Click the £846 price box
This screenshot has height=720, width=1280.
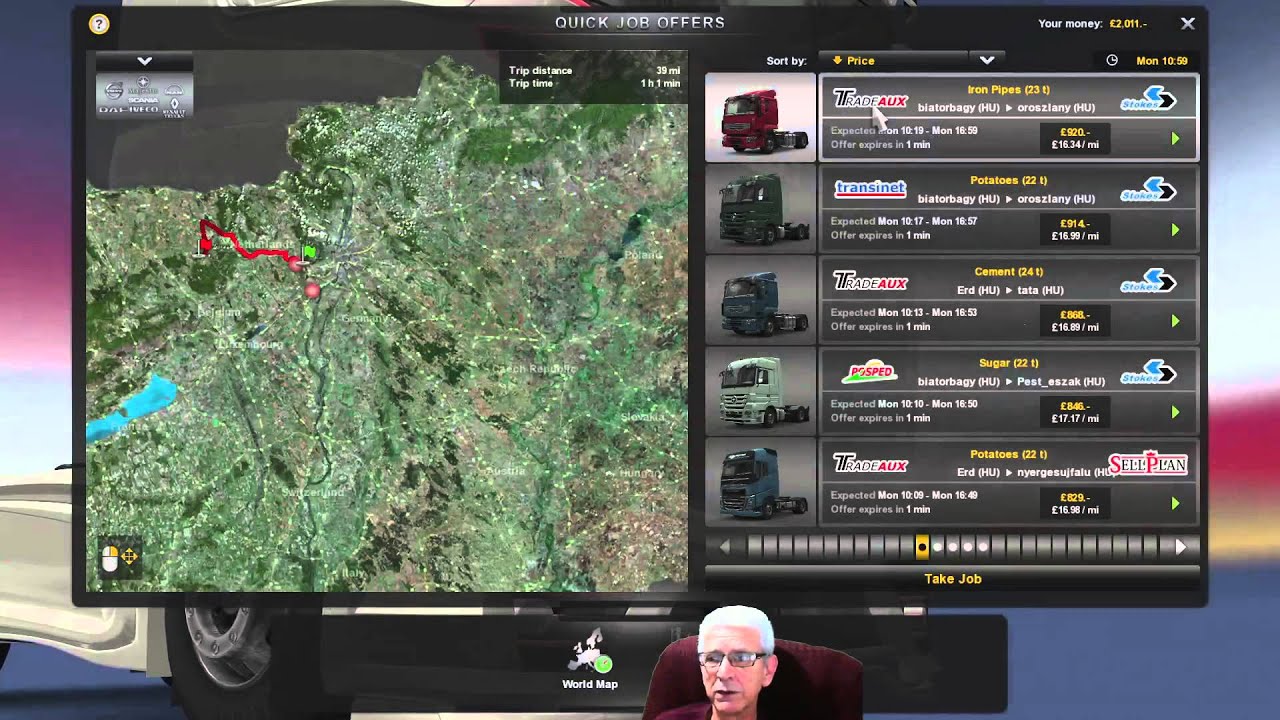pyautogui.click(x=1075, y=411)
